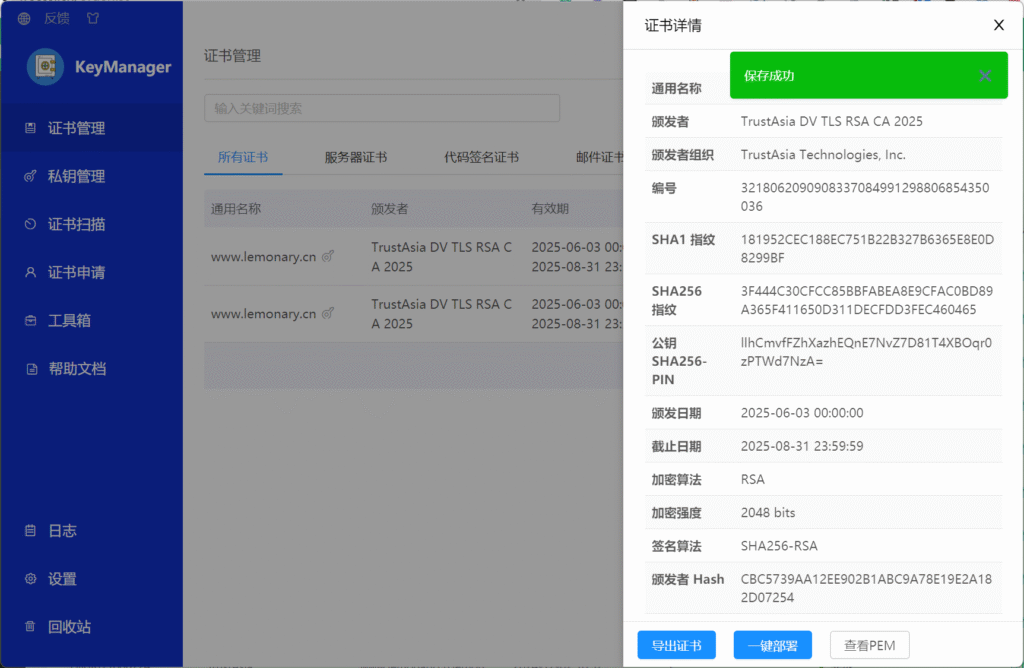1024x668 pixels.
Task: Click key icon beside second www.lemonary.cn
Action: 328,313
